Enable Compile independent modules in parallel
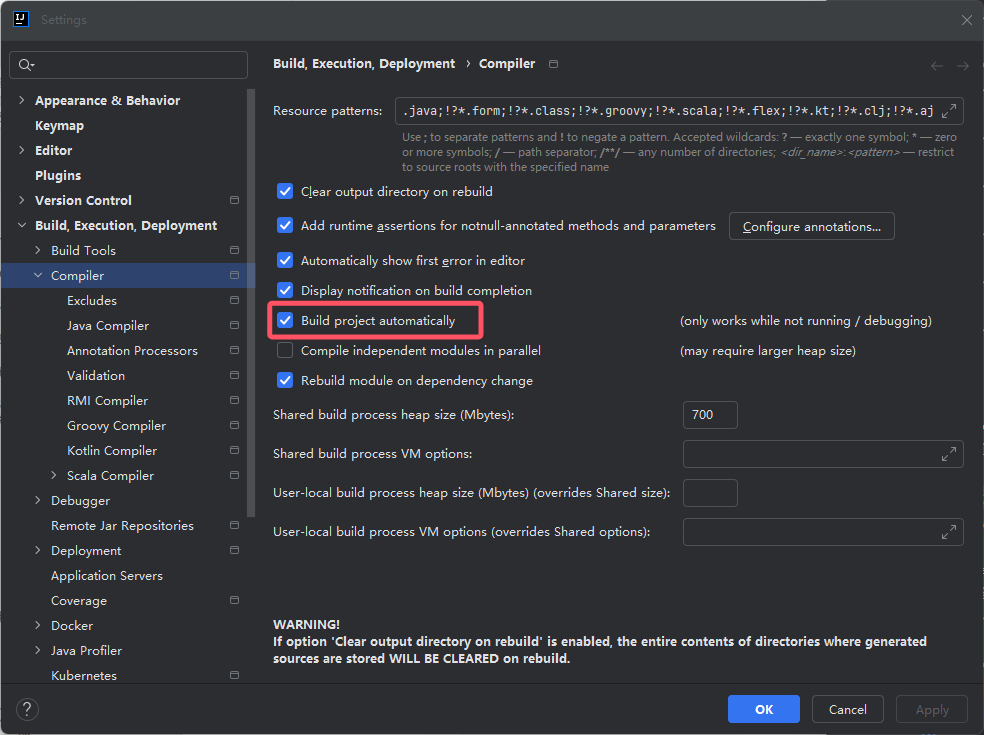984x735 pixels. click(285, 350)
